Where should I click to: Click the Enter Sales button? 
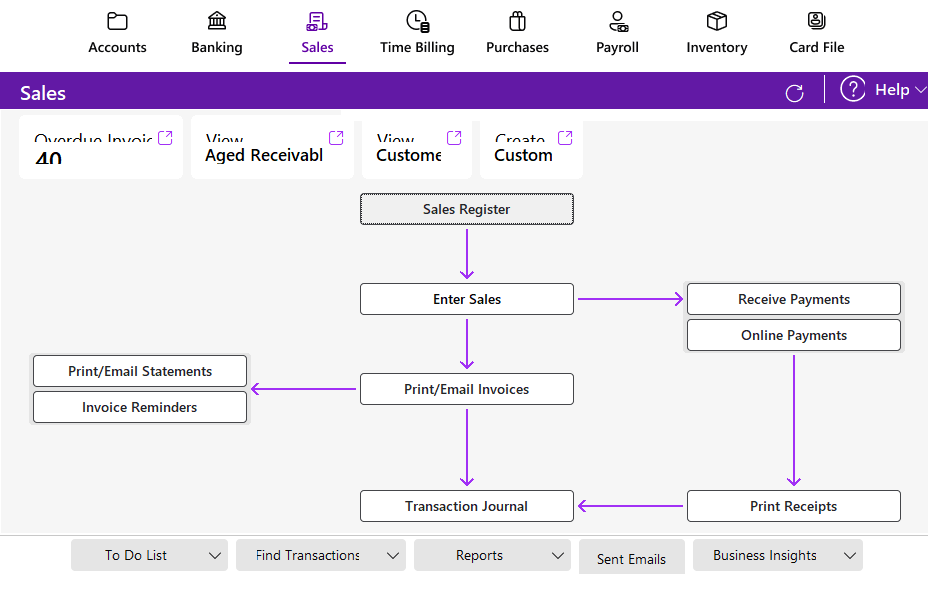coord(467,299)
